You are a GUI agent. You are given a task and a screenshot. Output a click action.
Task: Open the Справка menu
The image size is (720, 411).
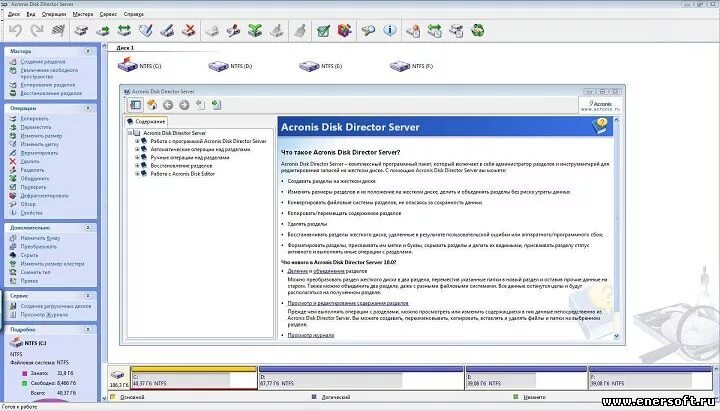tap(134, 14)
